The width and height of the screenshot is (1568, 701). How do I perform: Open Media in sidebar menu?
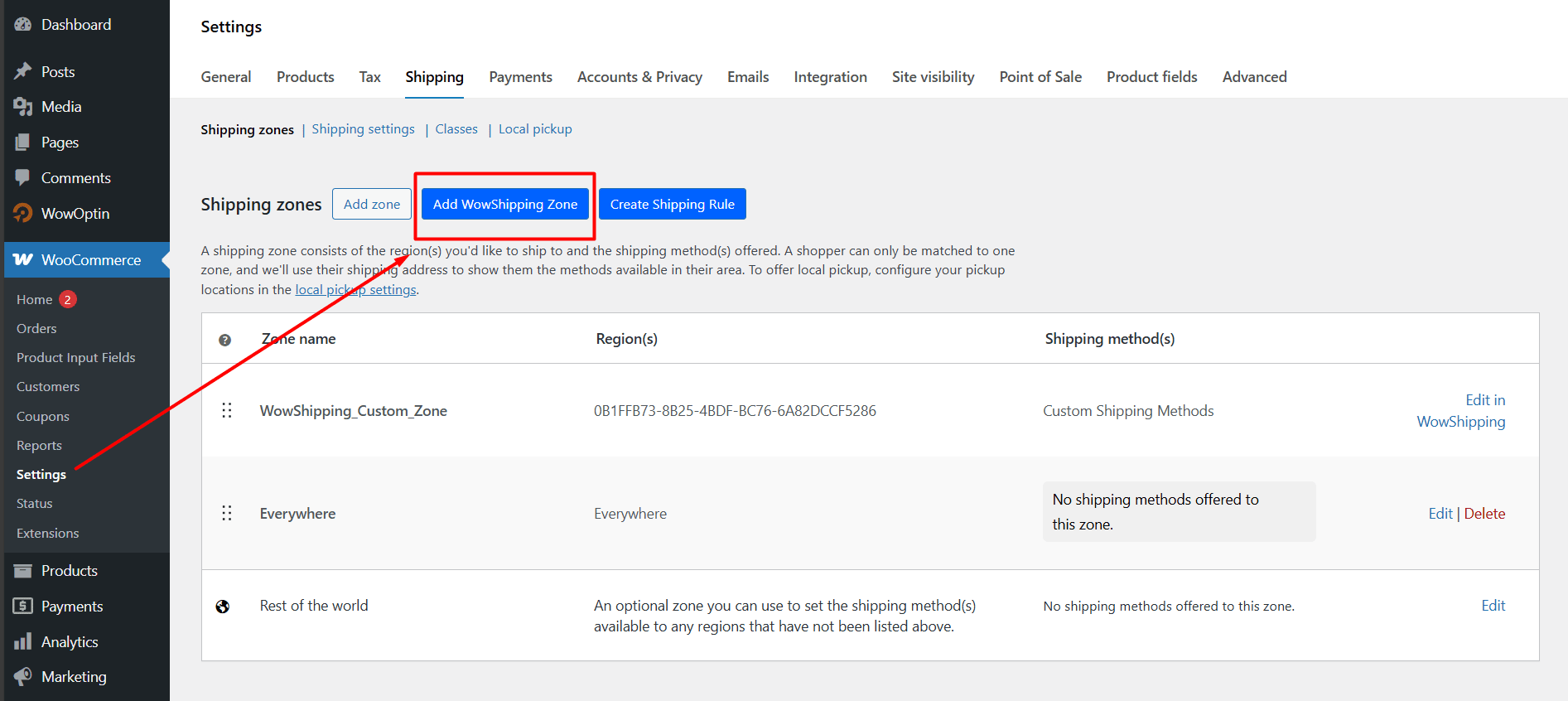point(61,107)
